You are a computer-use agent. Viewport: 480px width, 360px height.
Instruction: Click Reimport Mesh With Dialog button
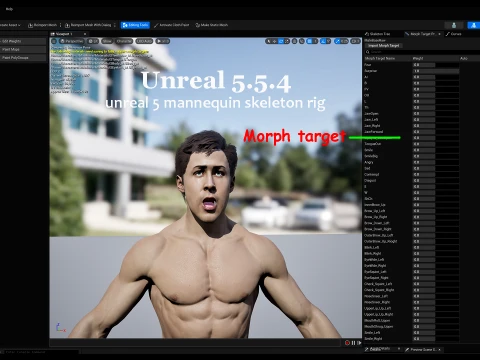(x=88, y=25)
